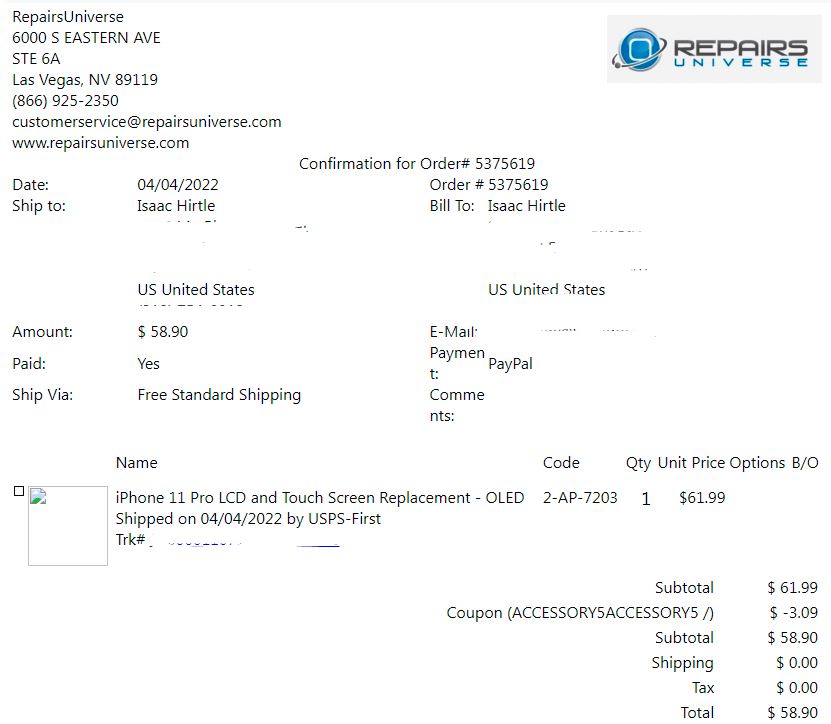
Task: Click the Repairs Universe logo
Action: pyautogui.click(x=714, y=49)
